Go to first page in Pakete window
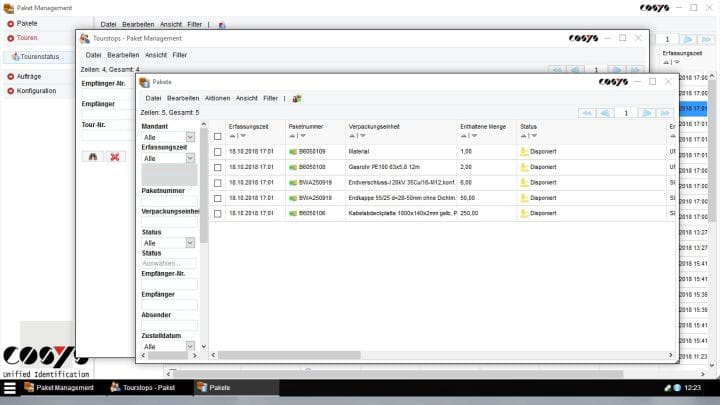The width and height of the screenshot is (720, 405). [x=586, y=113]
